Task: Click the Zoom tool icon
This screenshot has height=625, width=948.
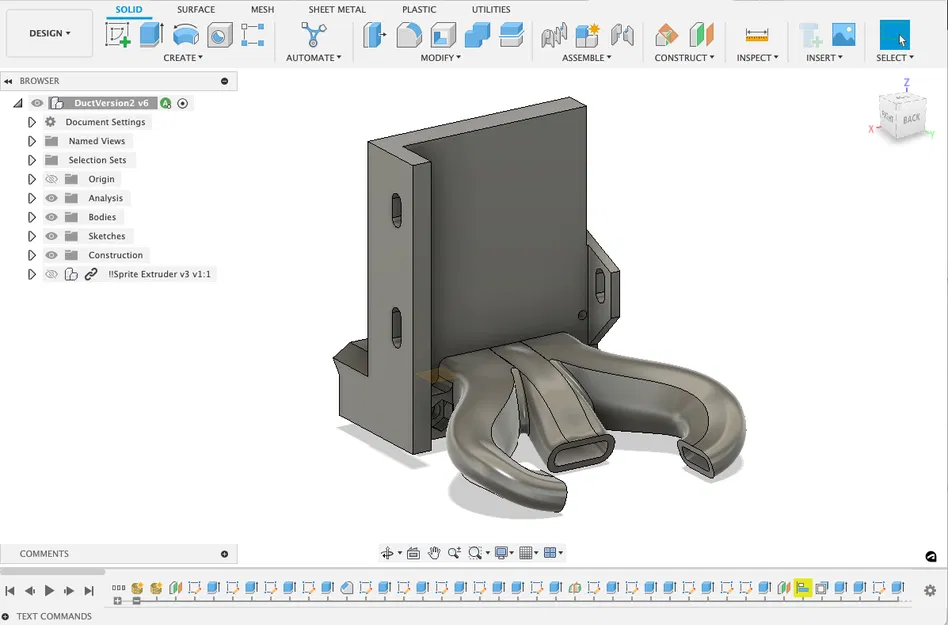Action: pos(455,551)
